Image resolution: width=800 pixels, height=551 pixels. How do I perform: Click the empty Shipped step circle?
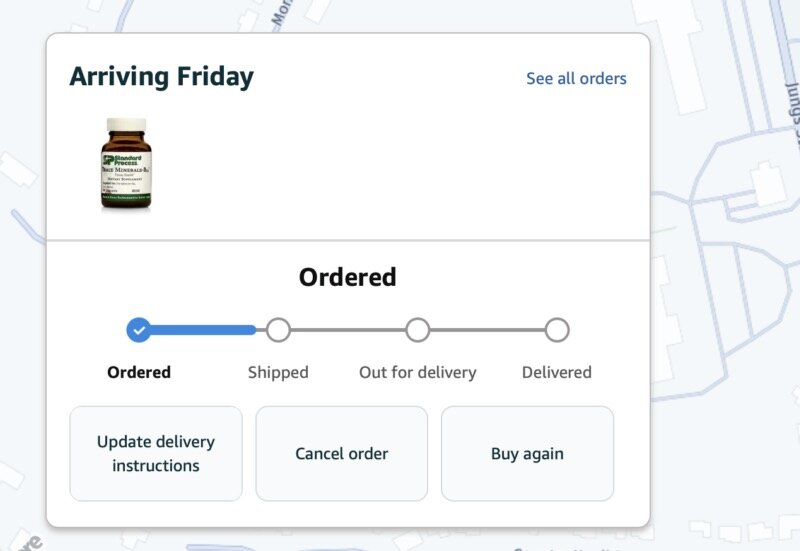click(x=278, y=330)
